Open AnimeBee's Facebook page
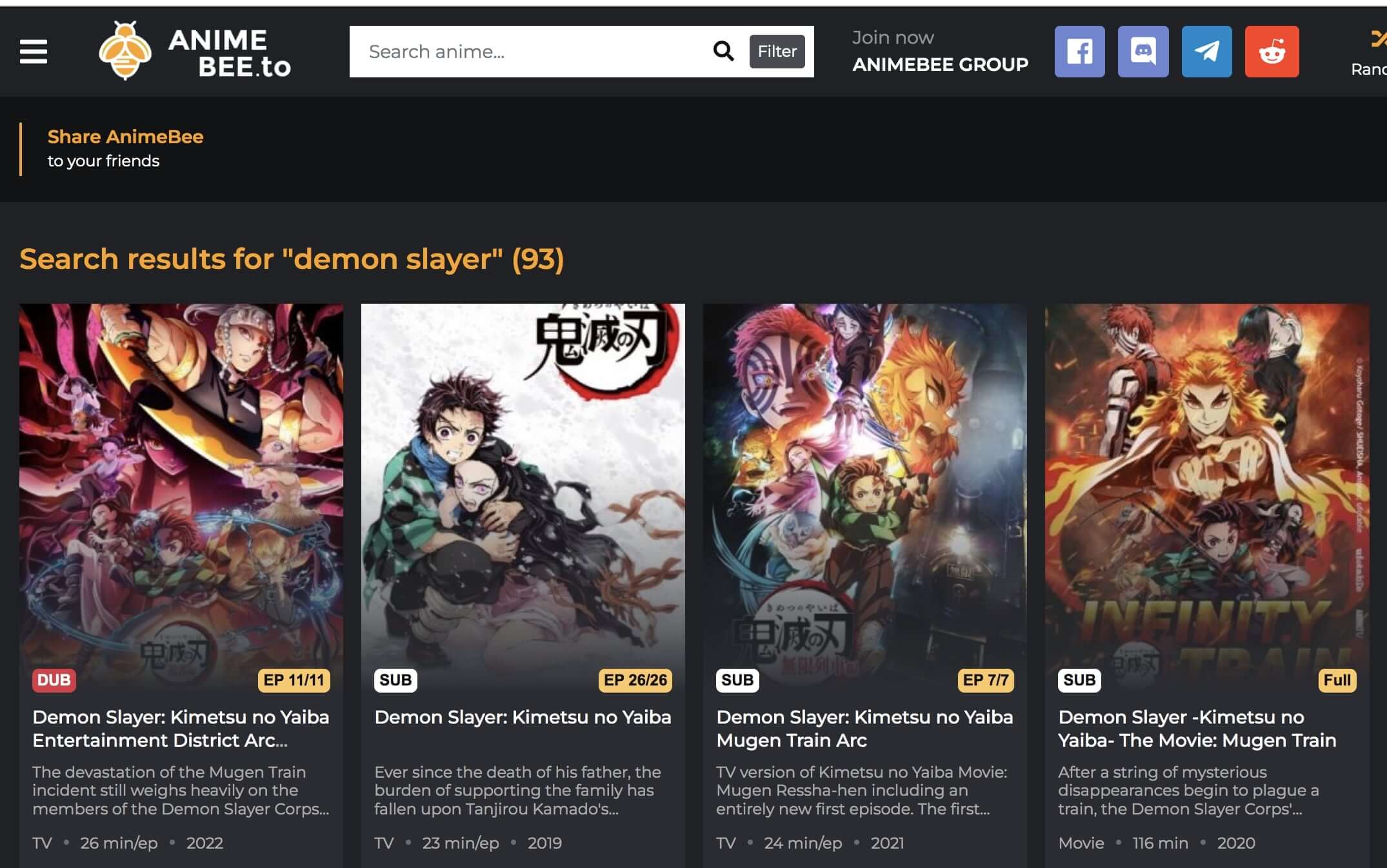The height and width of the screenshot is (868, 1387). pos(1079,52)
